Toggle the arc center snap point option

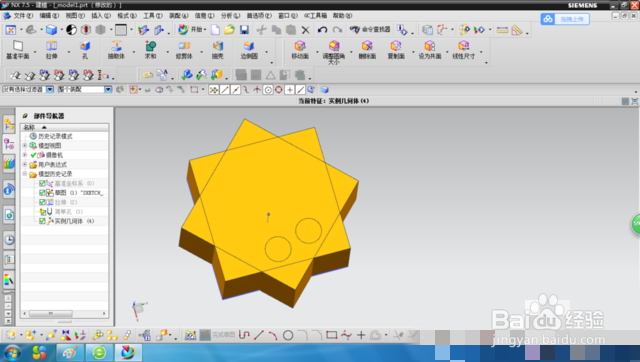point(268,90)
